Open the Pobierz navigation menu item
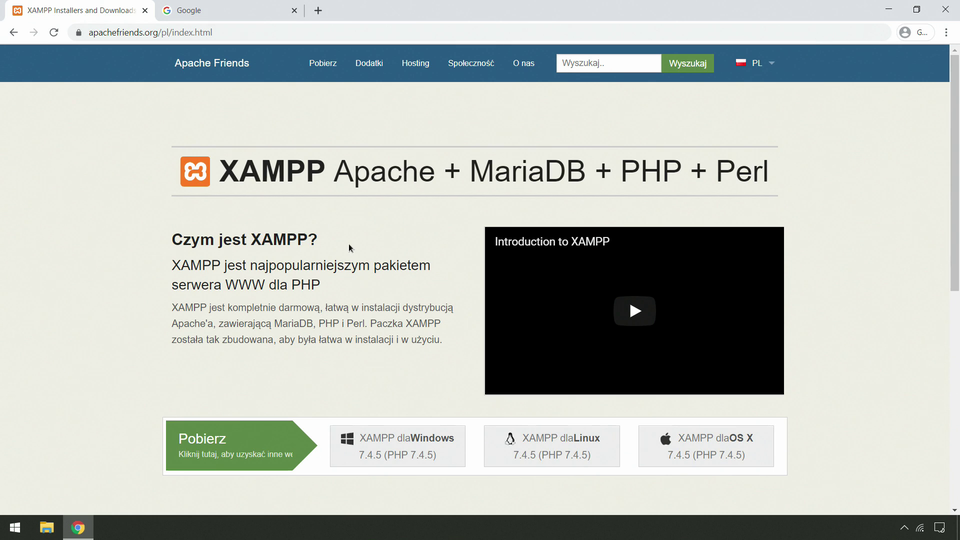This screenshot has width=960, height=540. pyautogui.click(x=323, y=63)
